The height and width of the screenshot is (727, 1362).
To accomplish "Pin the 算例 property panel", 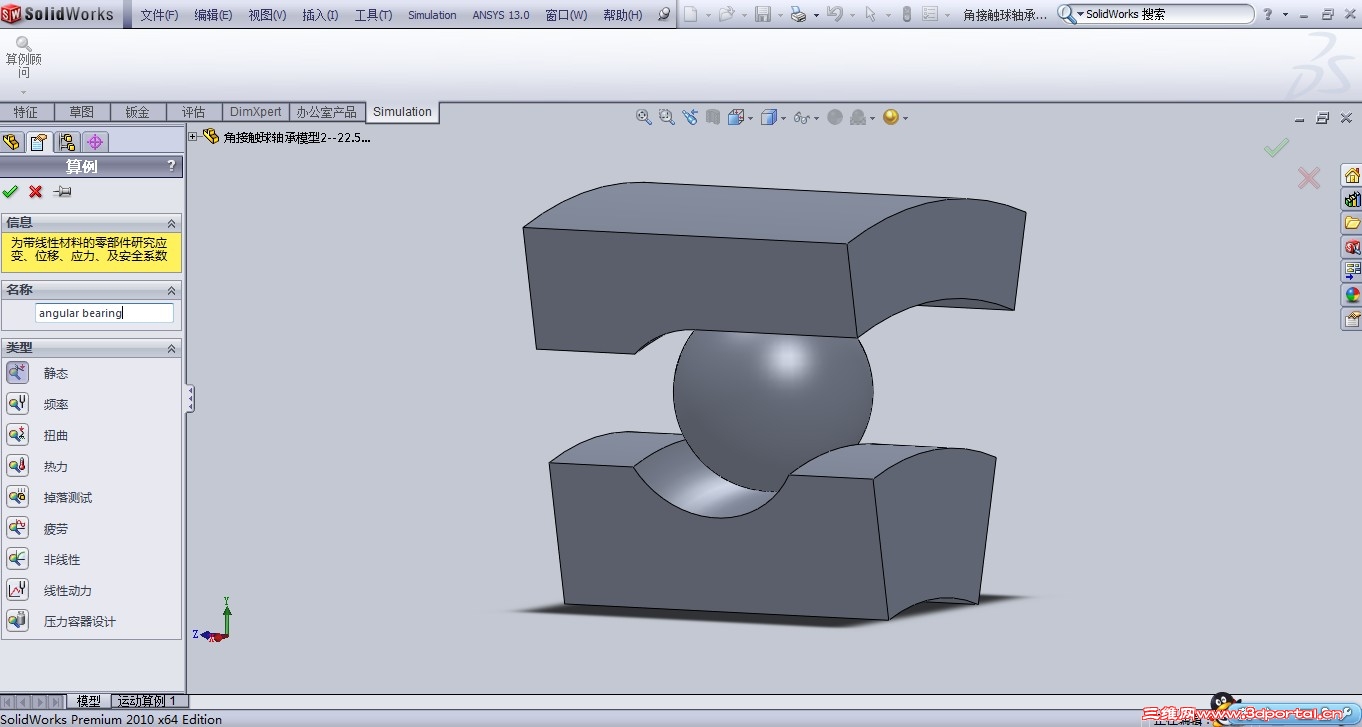I will (x=62, y=191).
